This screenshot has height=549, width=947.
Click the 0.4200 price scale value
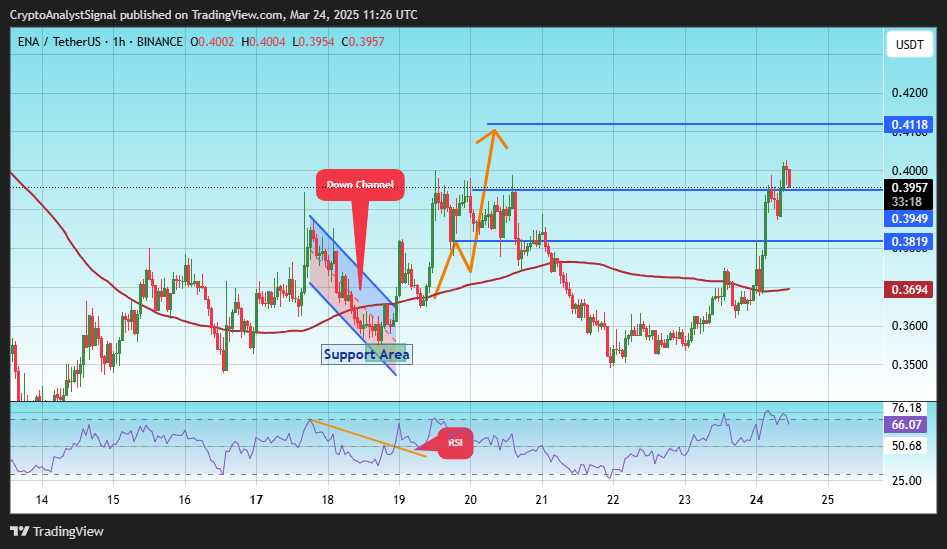pyautogui.click(x=910, y=93)
